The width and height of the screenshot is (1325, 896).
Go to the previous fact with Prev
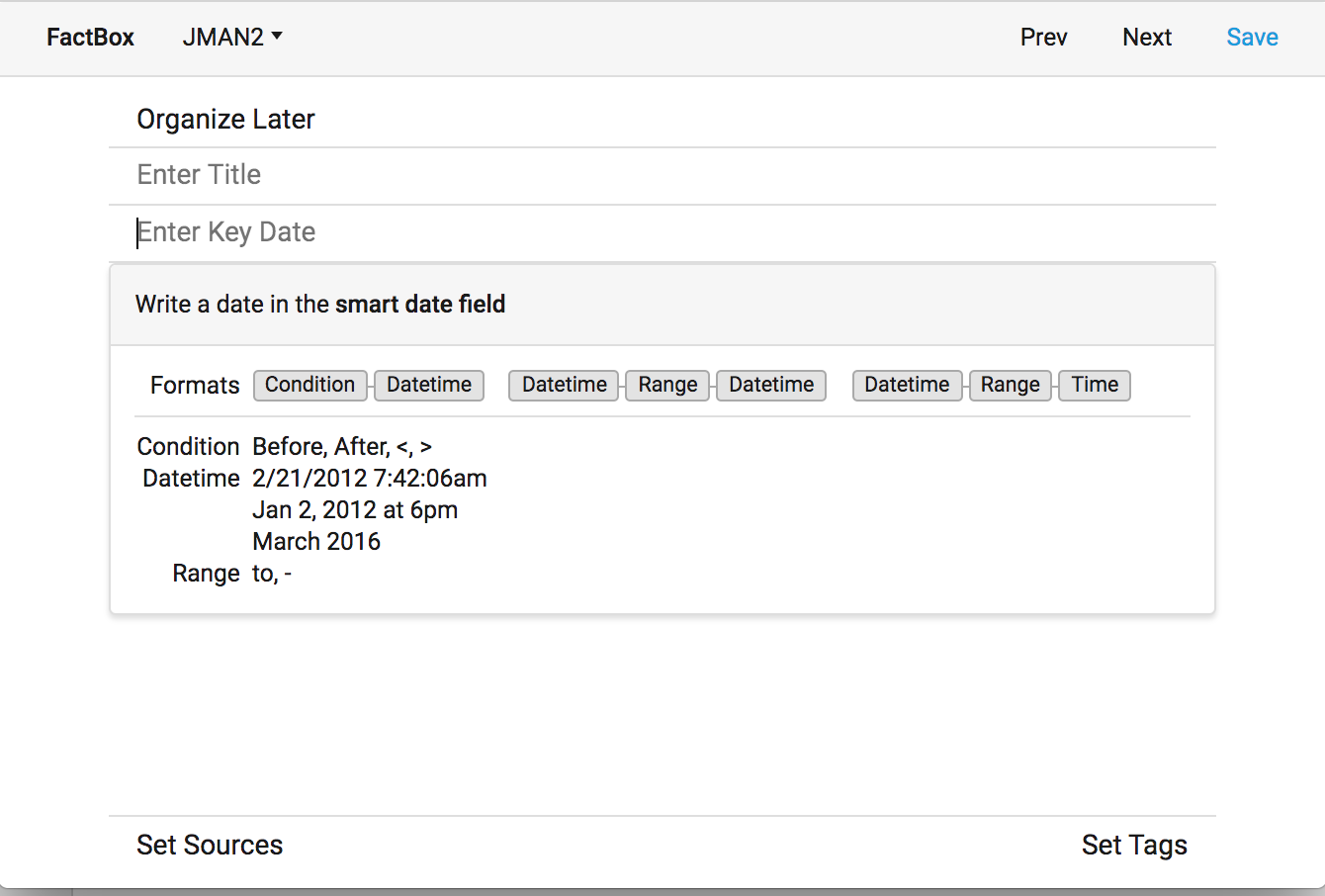click(x=1043, y=38)
